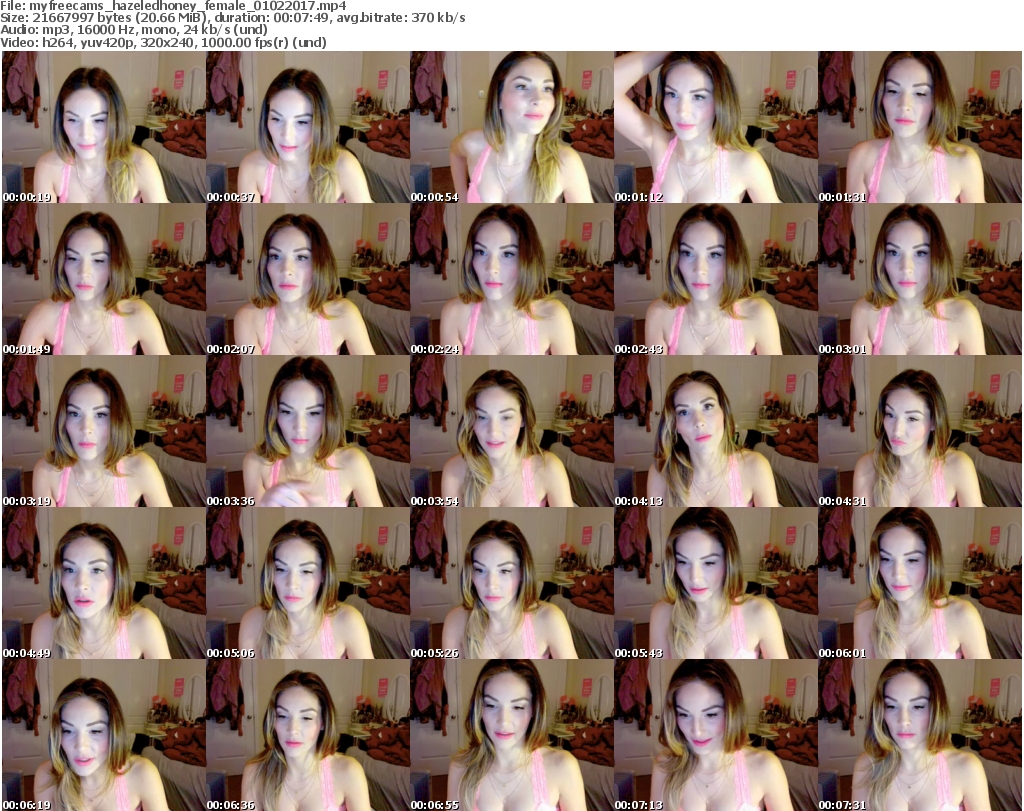Select the thumbnail frame stamped 00:07:13
This screenshot has width=1024, height=811.
(x=716, y=735)
